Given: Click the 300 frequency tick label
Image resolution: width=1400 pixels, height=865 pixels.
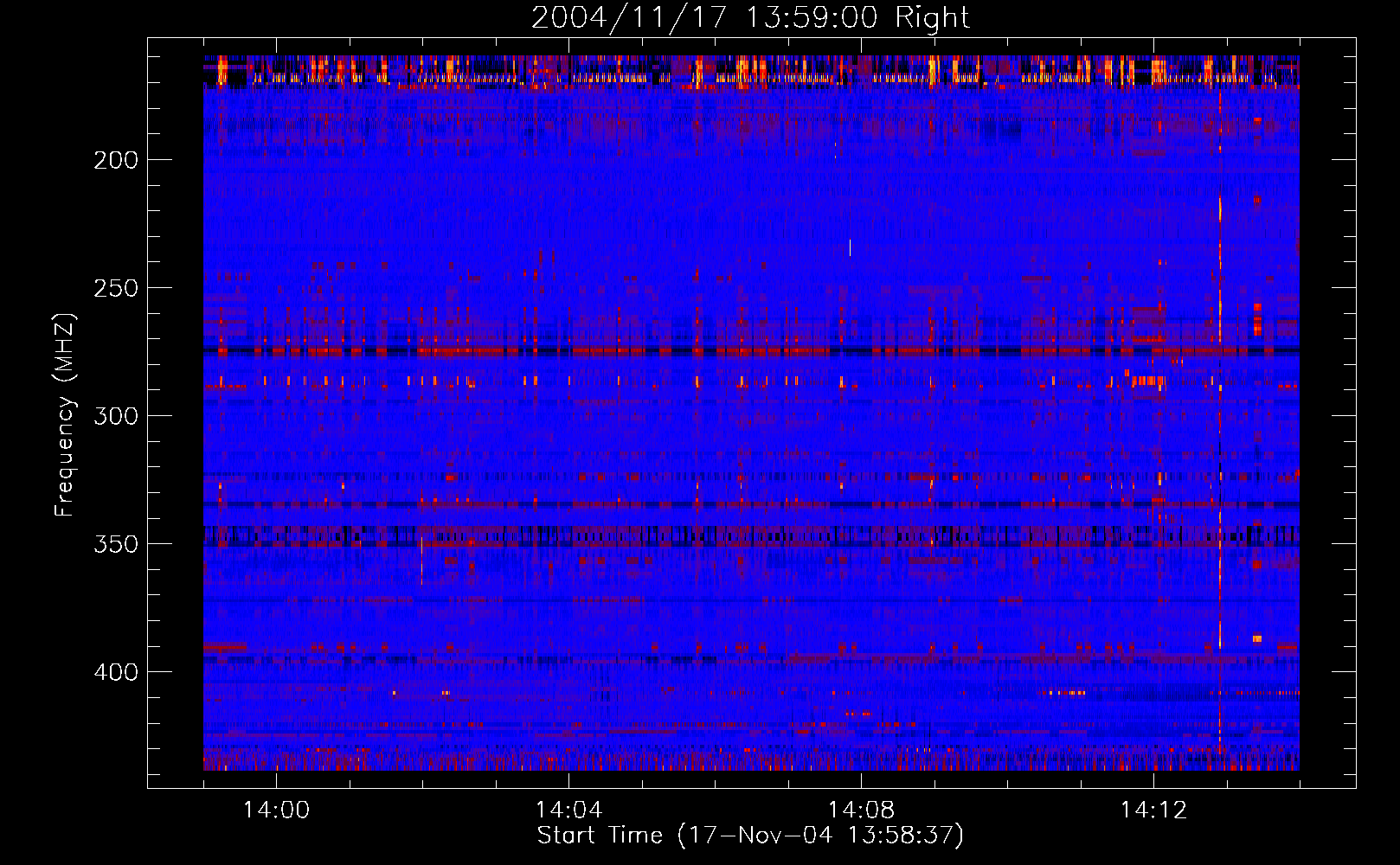Looking at the screenshot, I should pyautogui.click(x=116, y=416).
